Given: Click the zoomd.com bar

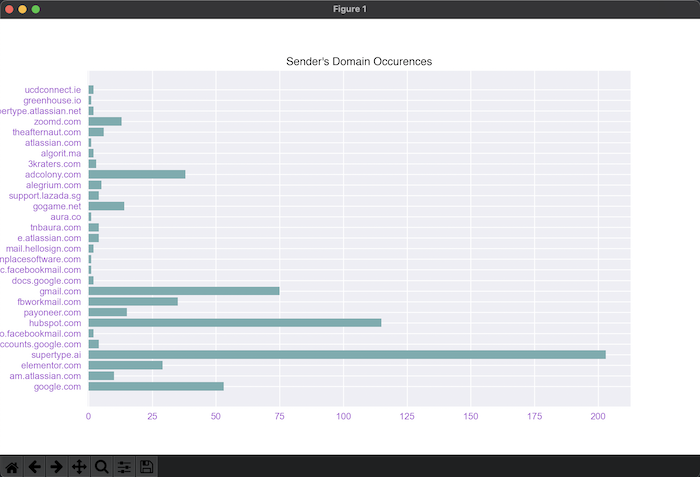Looking at the screenshot, I should (105, 121).
